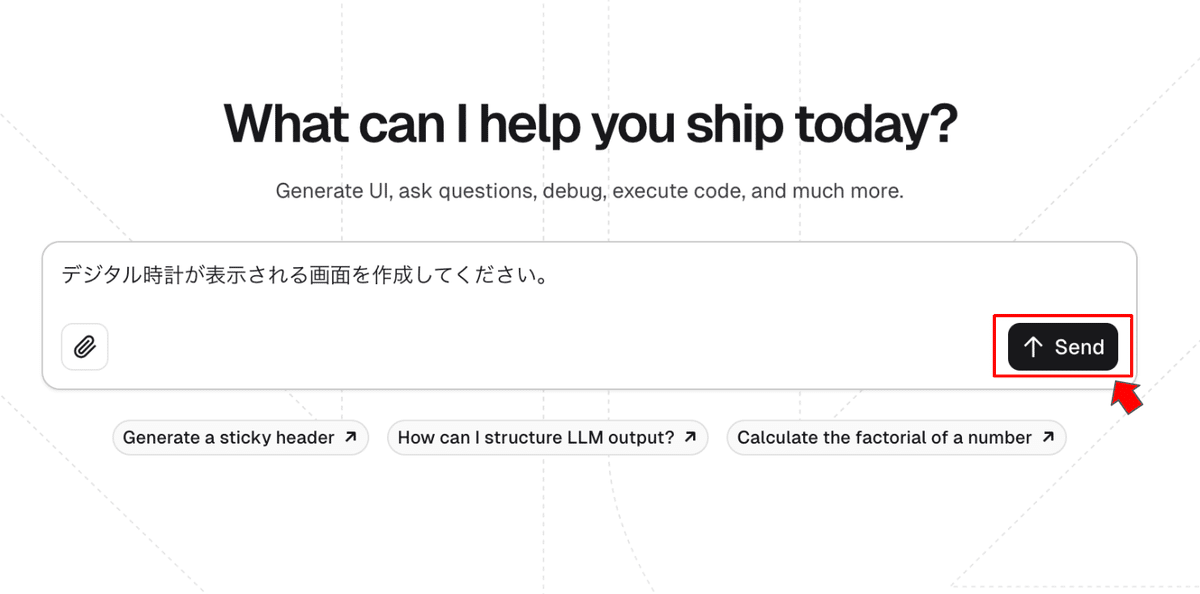
Task: Click the Generate UI, ask questions subtitle text
Action: click(x=590, y=190)
